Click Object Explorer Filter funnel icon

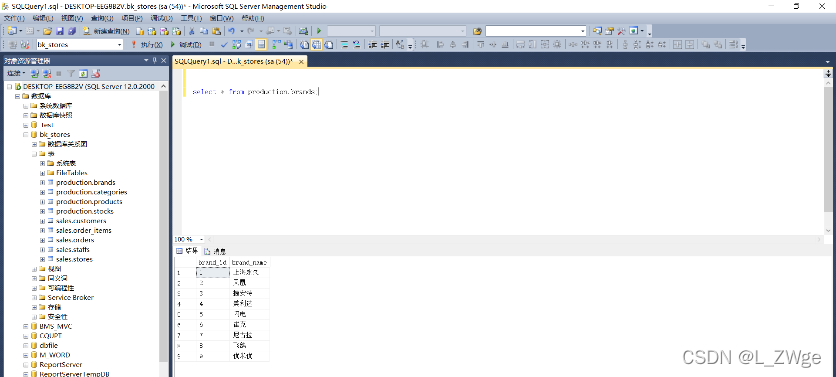point(71,73)
